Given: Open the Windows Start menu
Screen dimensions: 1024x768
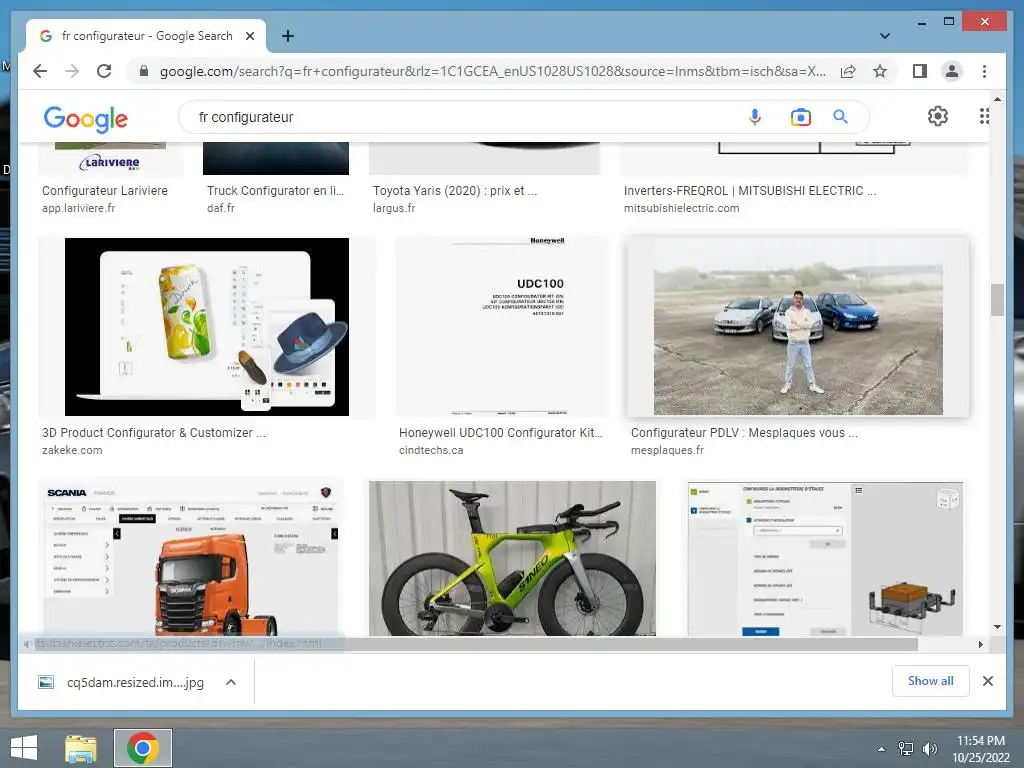Looking at the screenshot, I should pos(24,748).
